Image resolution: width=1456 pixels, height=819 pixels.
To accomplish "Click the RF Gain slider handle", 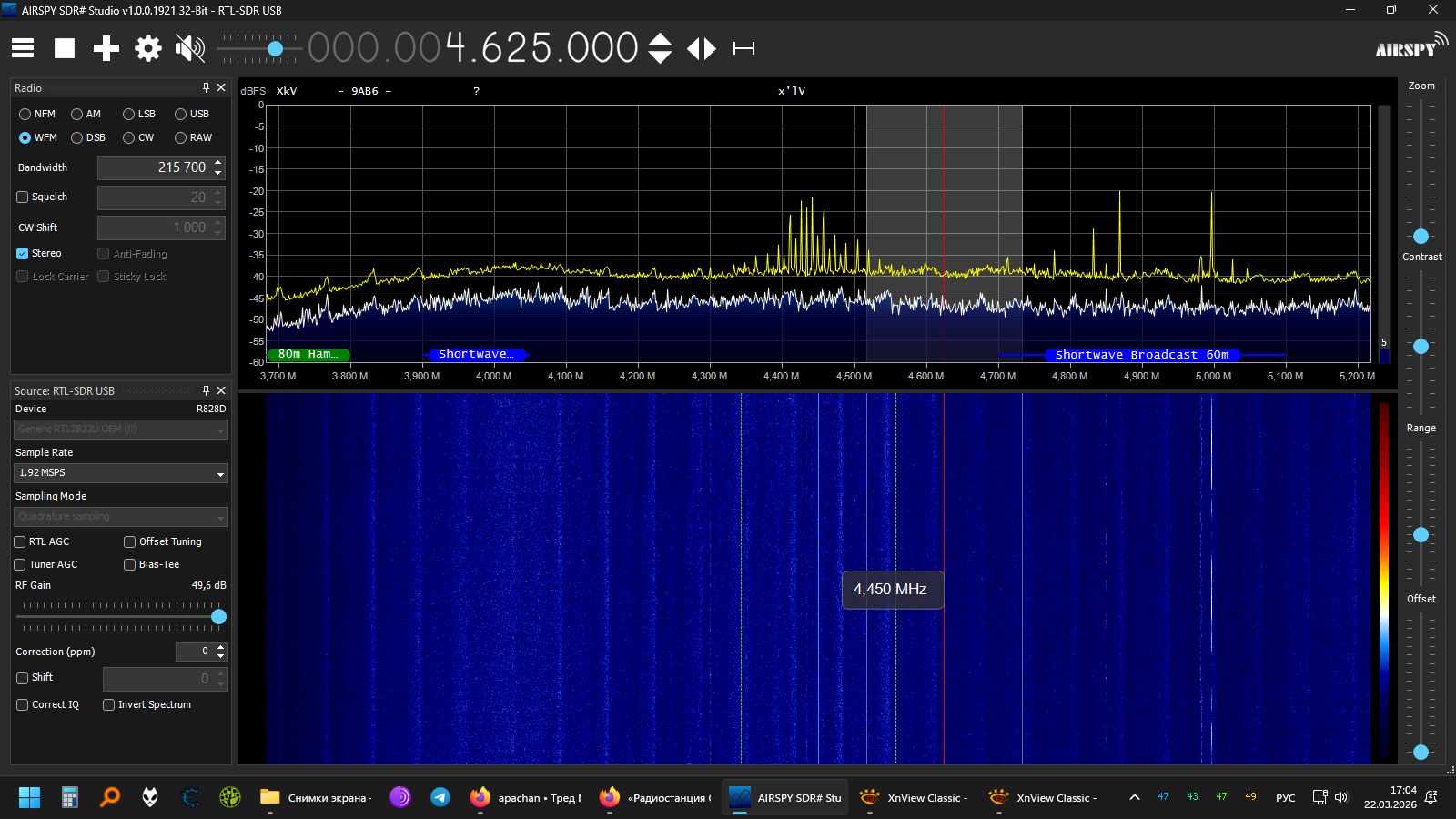I will [218, 617].
